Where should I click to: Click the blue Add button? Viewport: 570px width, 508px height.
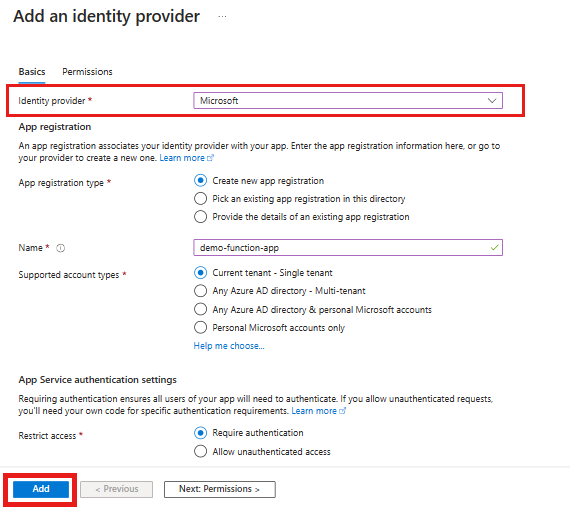41,489
